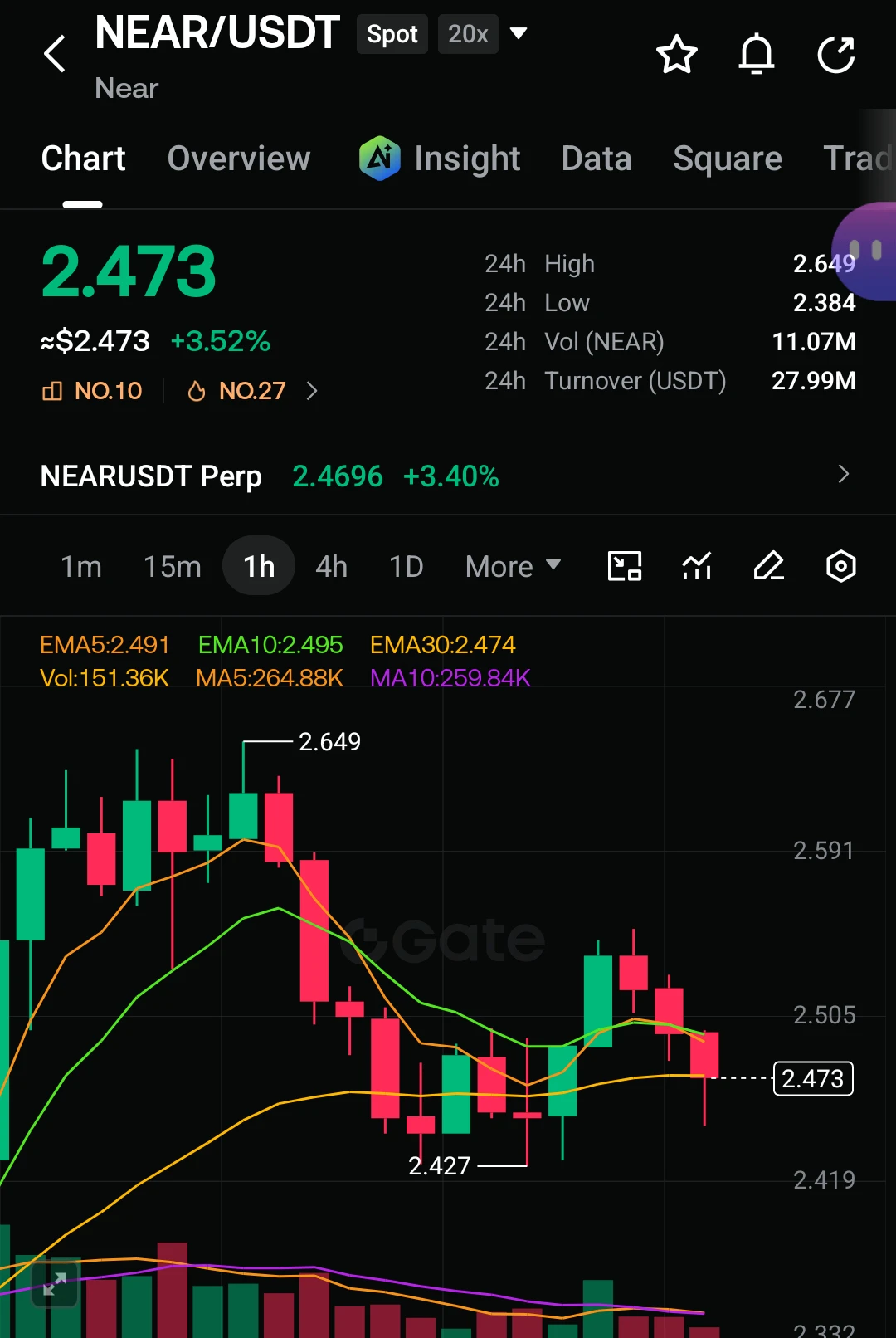Tap the AI Insight icon
Viewport: 896px width, 1338px height.
[x=380, y=158]
